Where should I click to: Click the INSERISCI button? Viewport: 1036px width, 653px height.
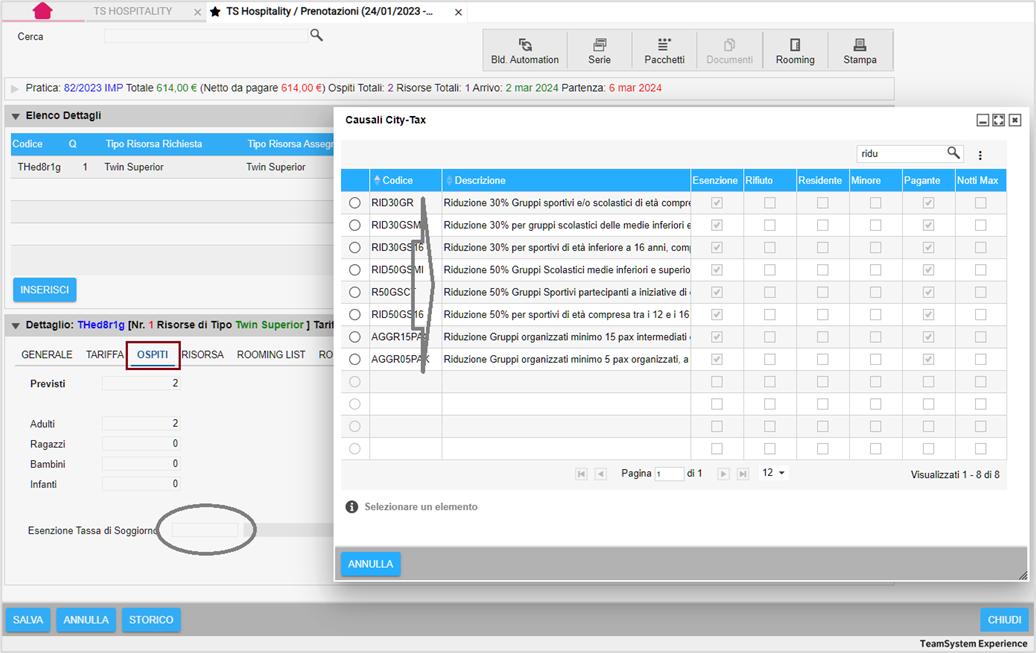(x=44, y=290)
